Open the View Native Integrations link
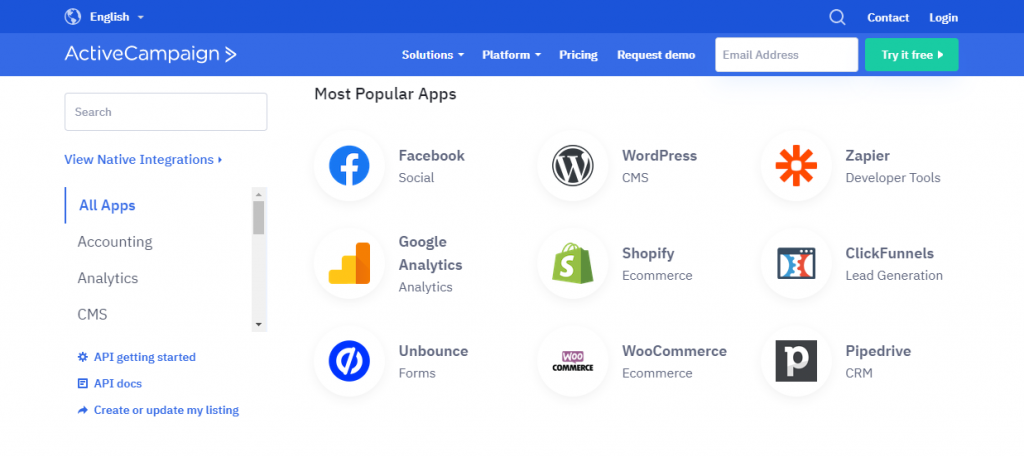The image size is (1024, 457). 143,159
